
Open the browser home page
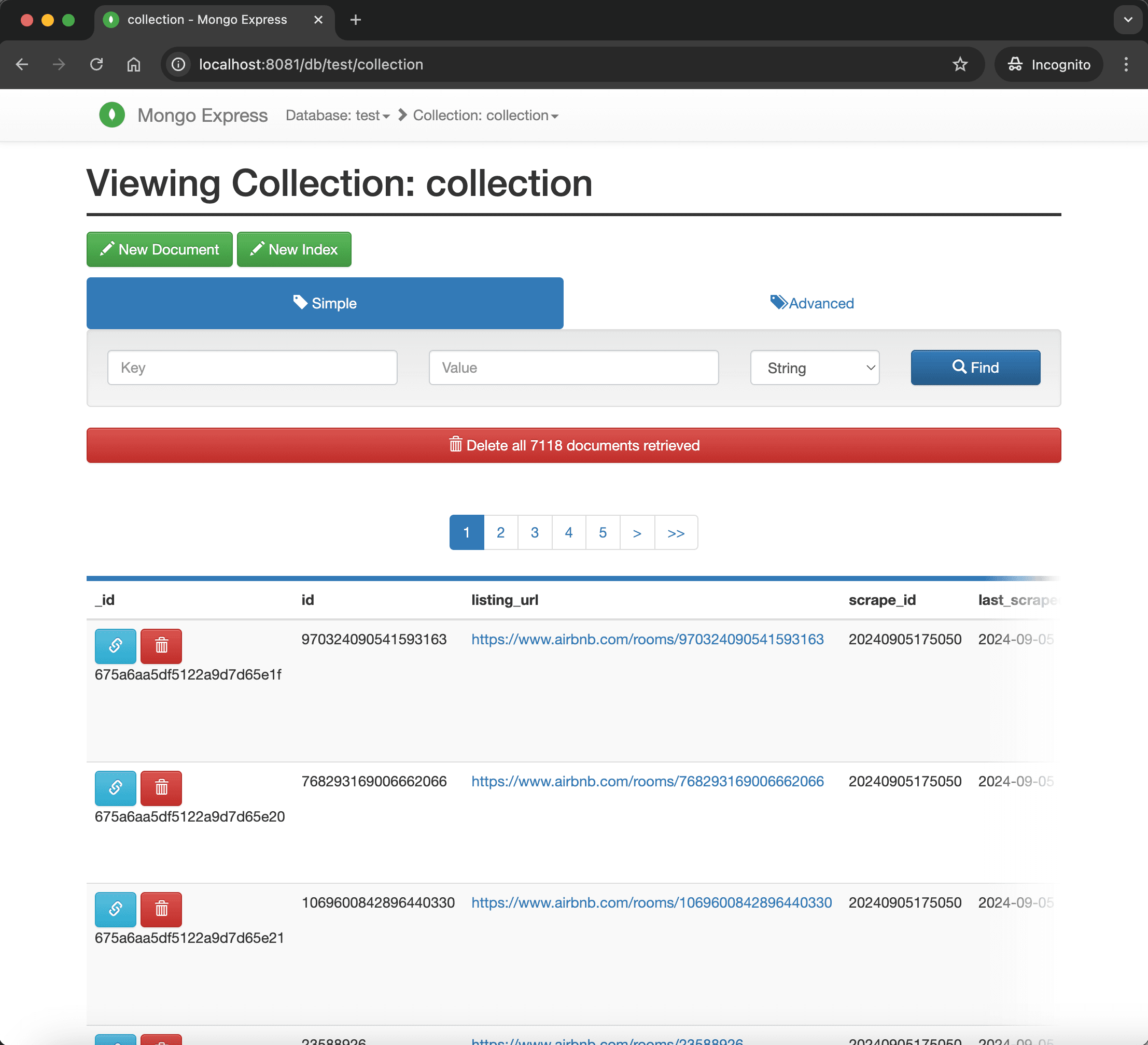(133, 64)
